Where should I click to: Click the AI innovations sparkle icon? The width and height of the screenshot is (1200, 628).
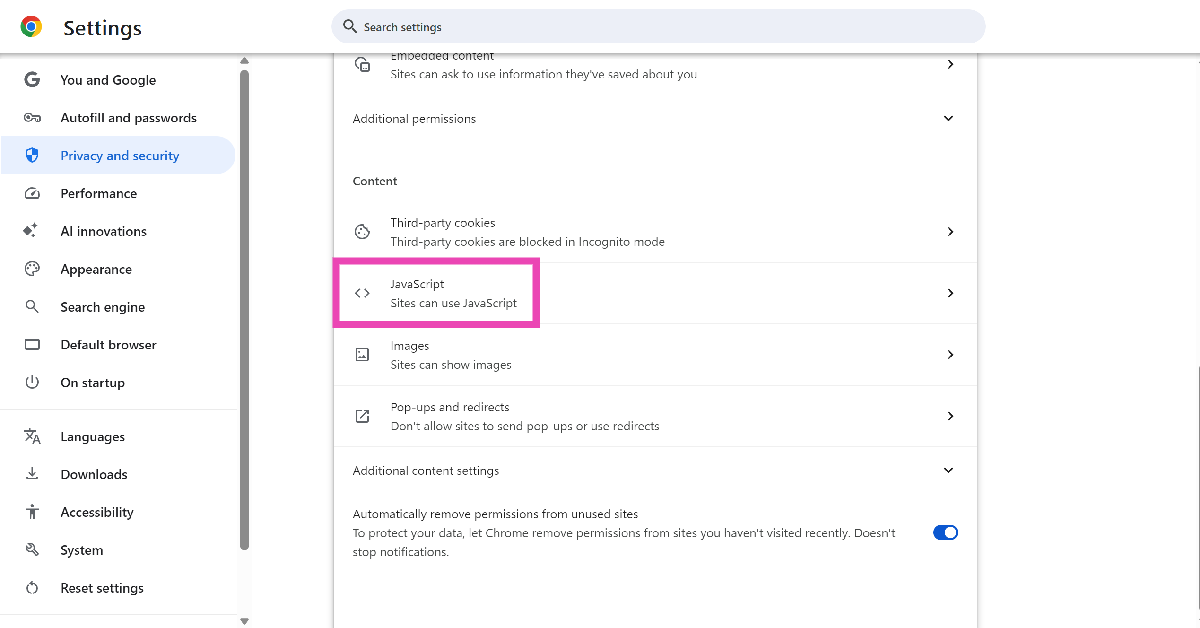(31, 231)
